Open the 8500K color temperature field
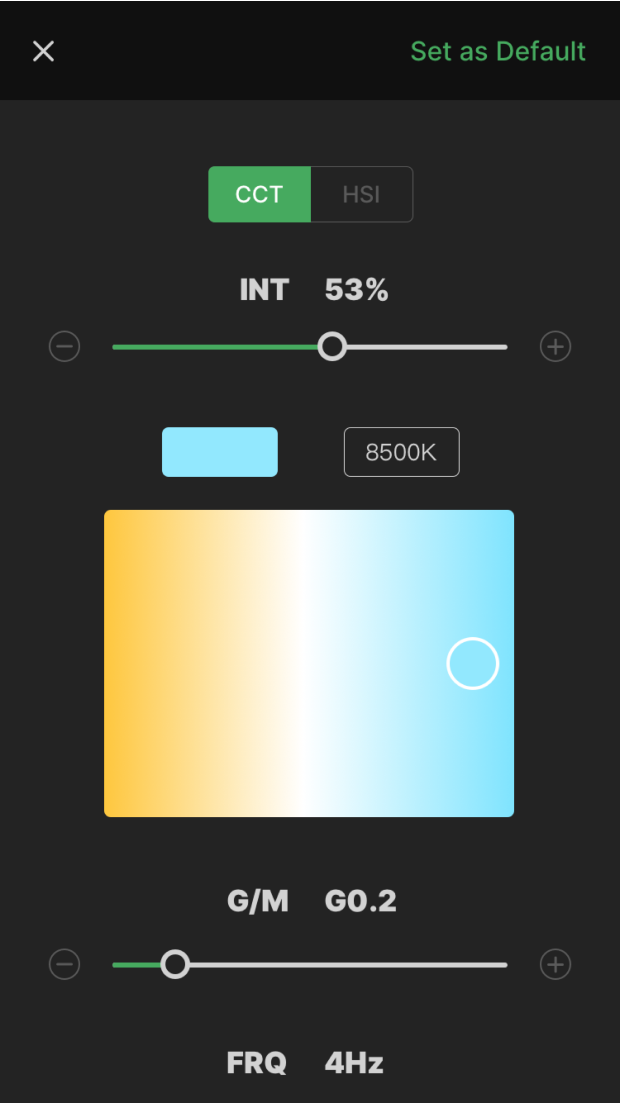 (401, 452)
